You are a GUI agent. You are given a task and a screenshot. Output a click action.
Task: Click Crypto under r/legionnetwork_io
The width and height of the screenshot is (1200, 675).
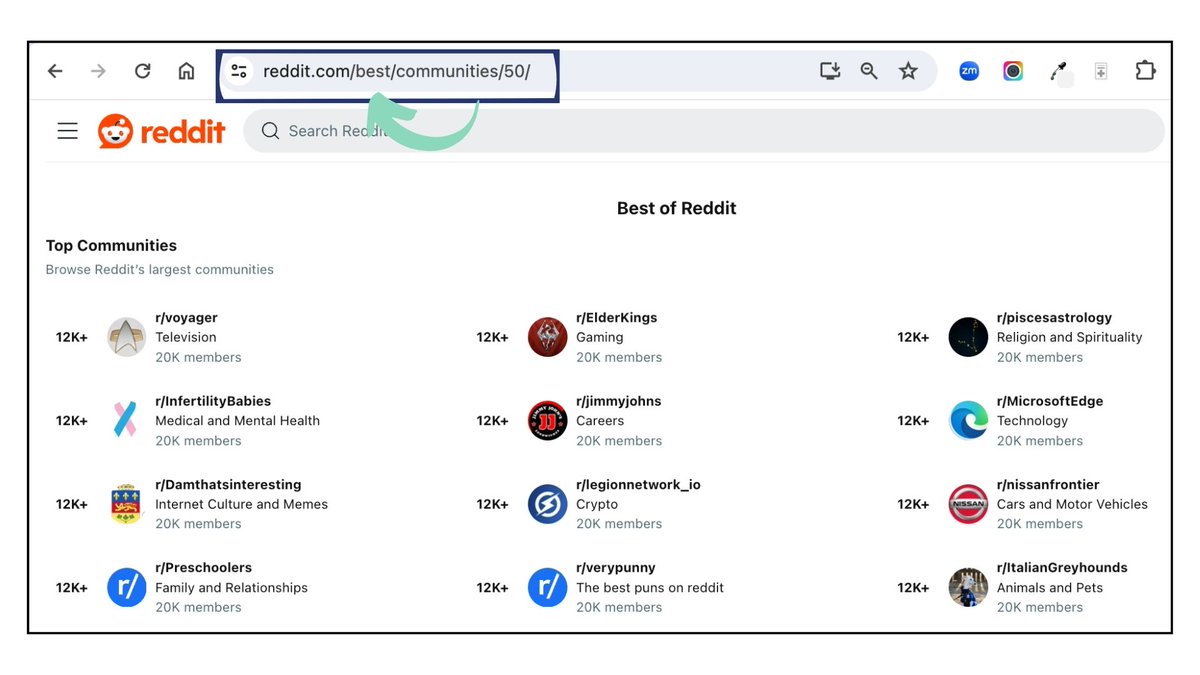[597, 504]
